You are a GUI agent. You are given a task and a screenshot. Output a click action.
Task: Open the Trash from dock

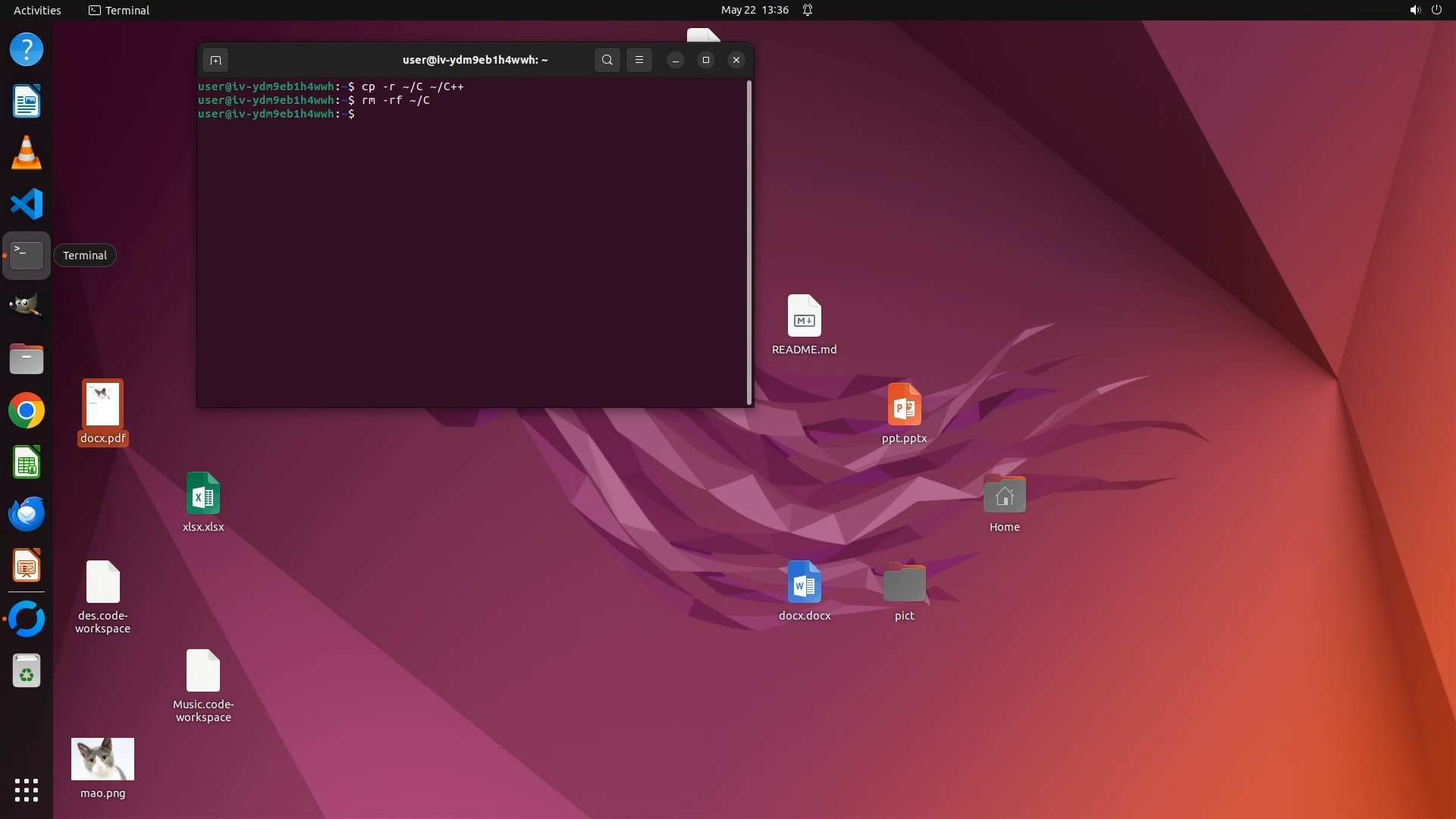(x=27, y=671)
